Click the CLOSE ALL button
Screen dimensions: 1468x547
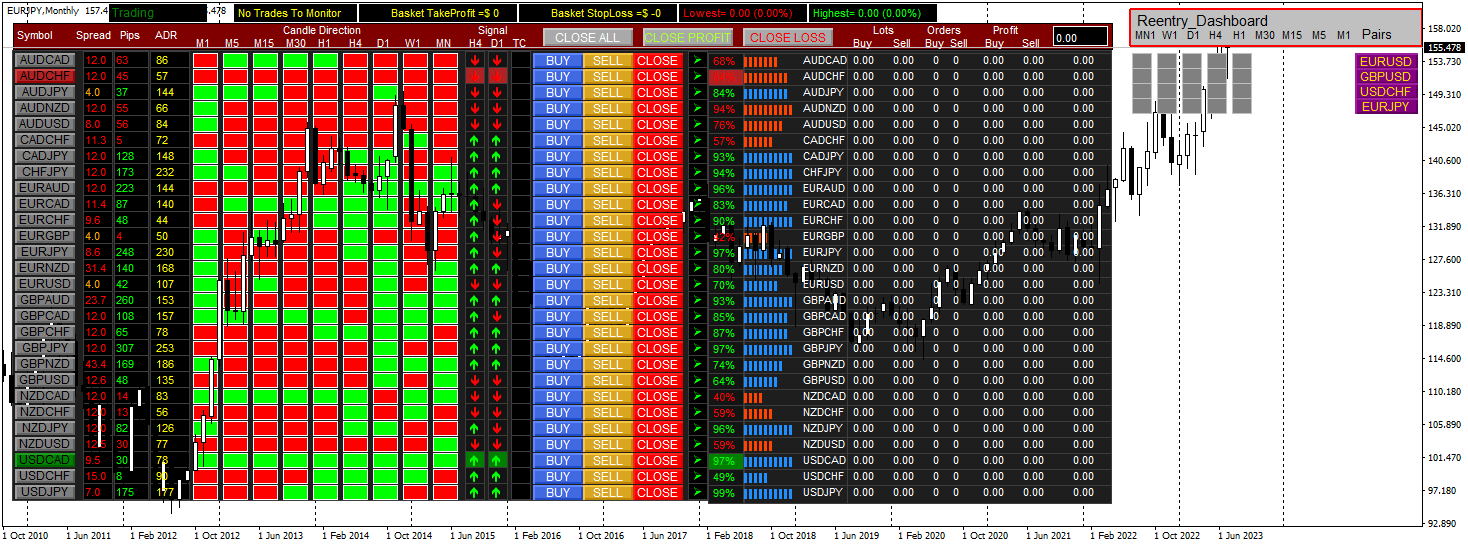[588, 37]
